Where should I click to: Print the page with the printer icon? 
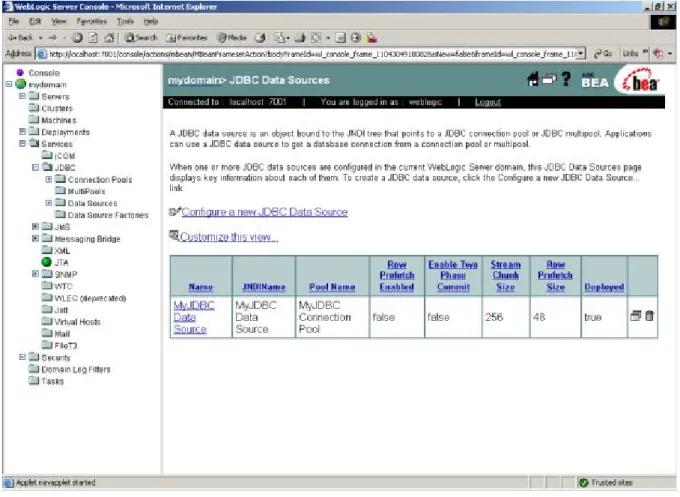(300, 38)
